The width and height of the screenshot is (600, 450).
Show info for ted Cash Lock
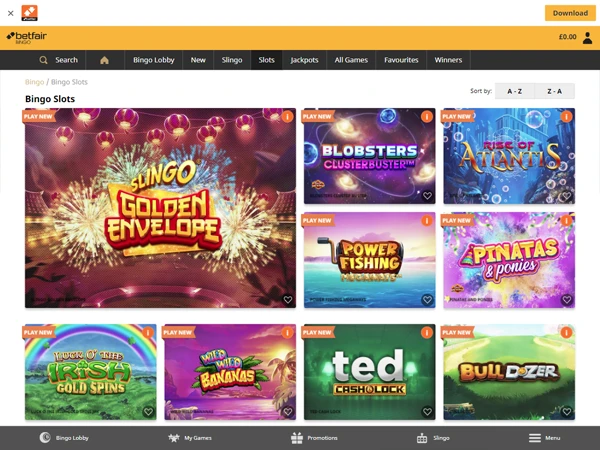(427, 333)
